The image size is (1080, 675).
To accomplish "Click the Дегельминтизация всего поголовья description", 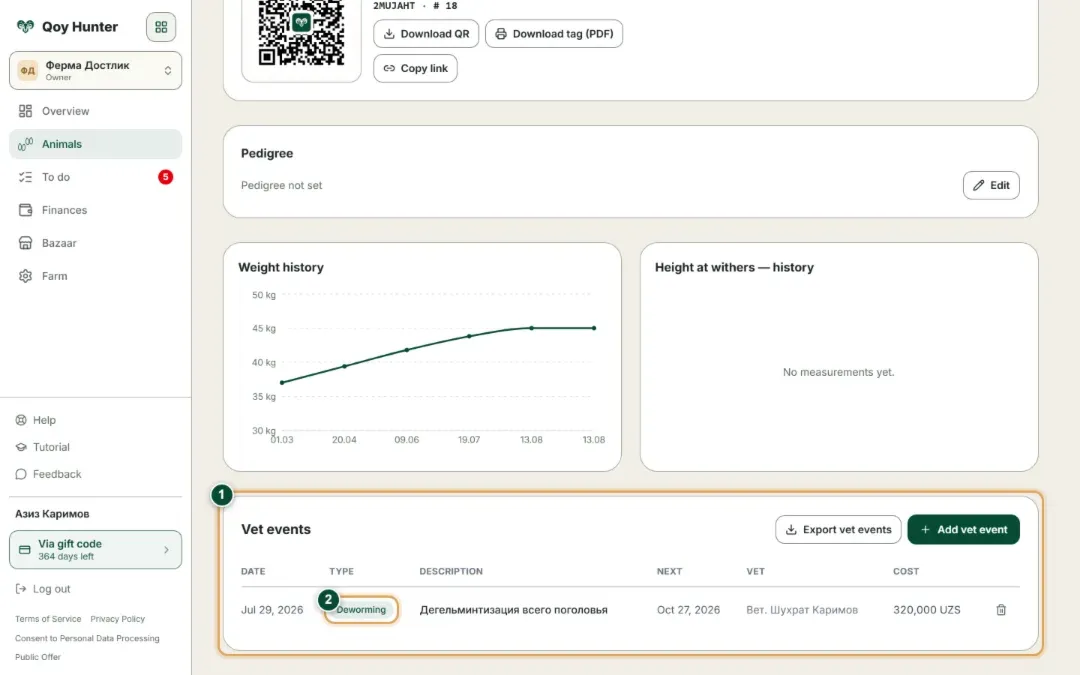I will point(514,610).
